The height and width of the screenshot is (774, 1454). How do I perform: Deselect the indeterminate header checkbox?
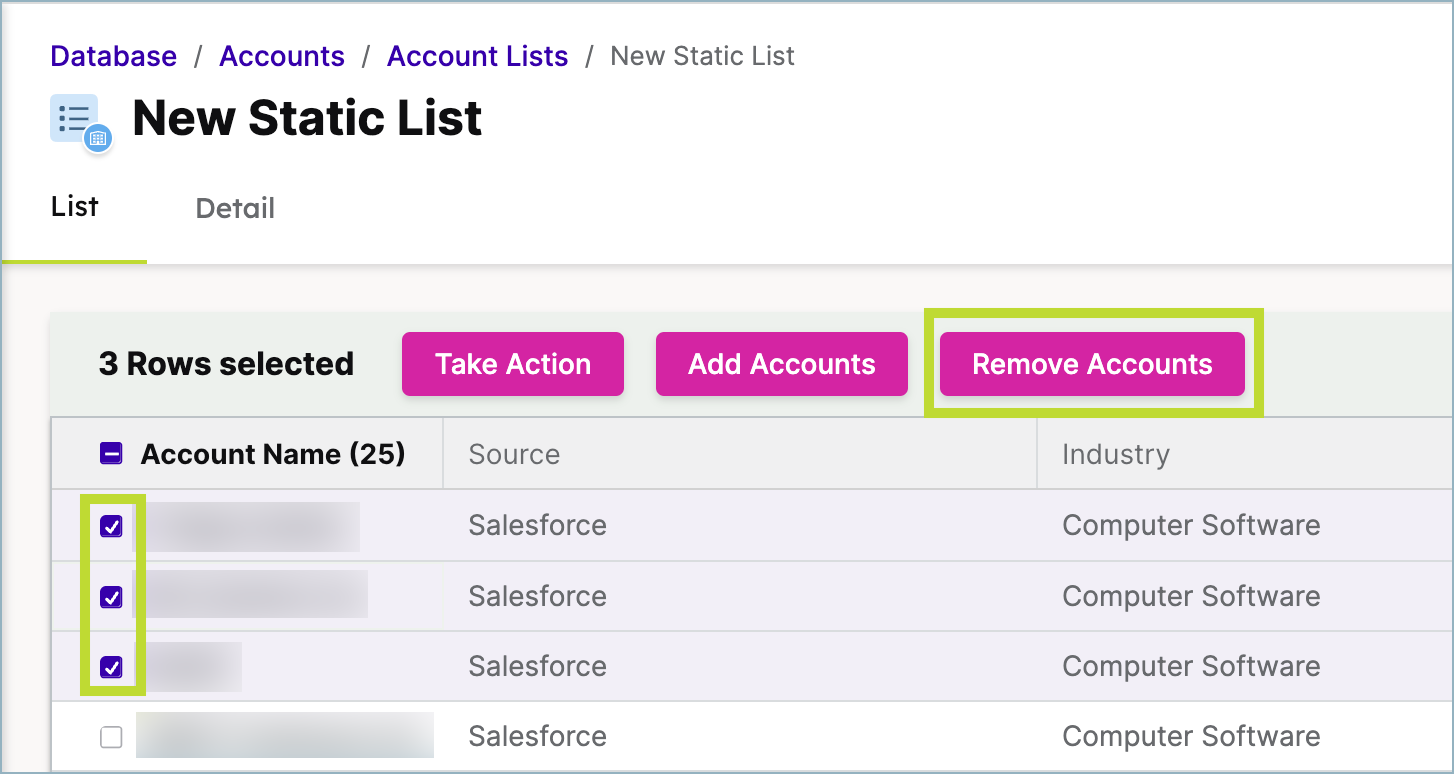pyautogui.click(x=111, y=453)
